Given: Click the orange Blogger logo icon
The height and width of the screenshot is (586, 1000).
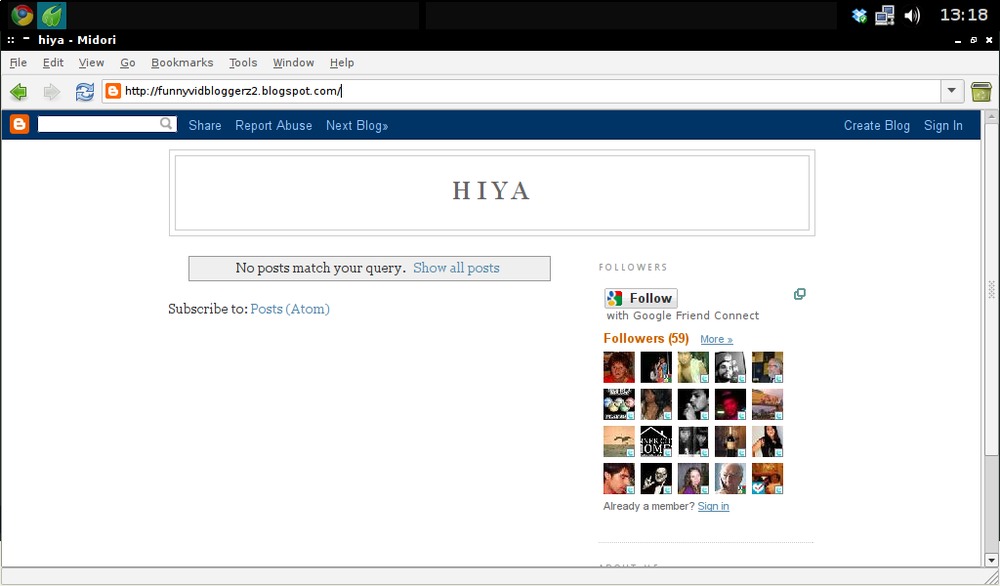Looking at the screenshot, I should 19,125.
